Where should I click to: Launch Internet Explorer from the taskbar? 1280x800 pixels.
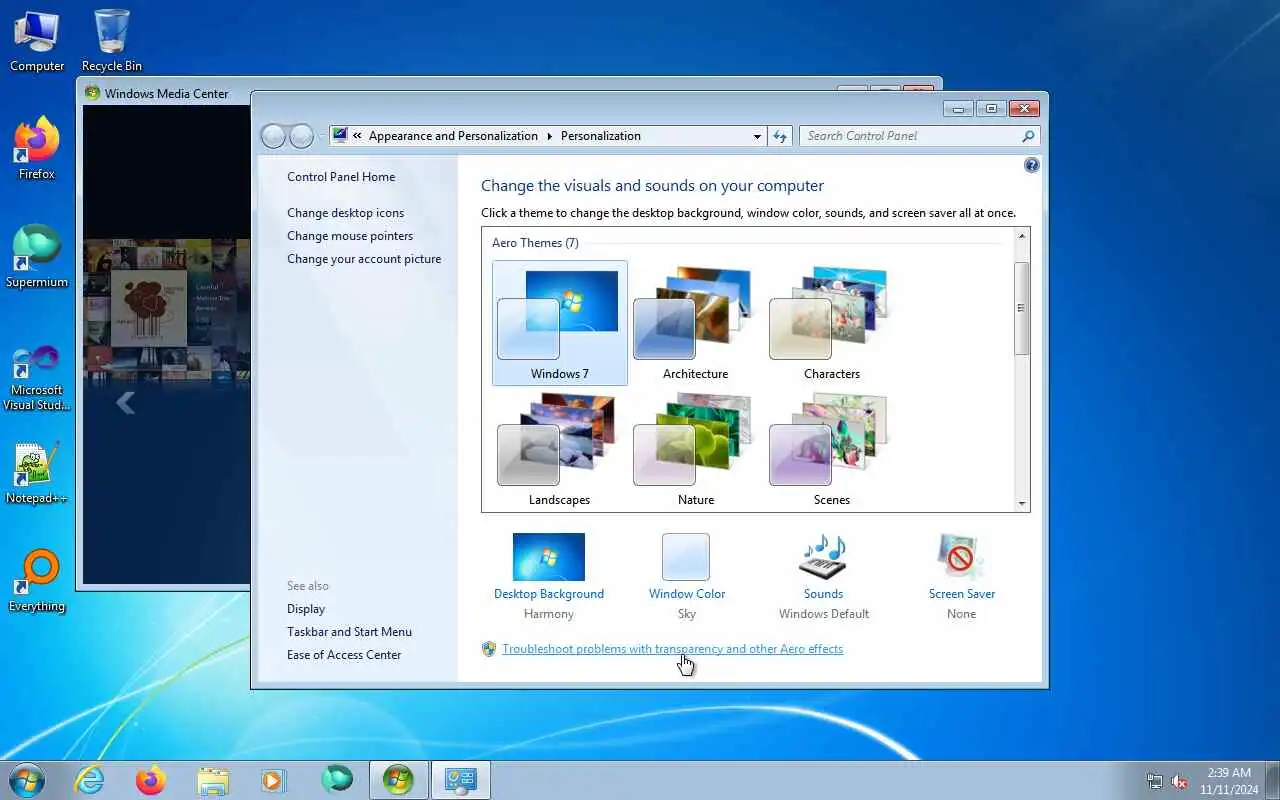click(90, 780)
